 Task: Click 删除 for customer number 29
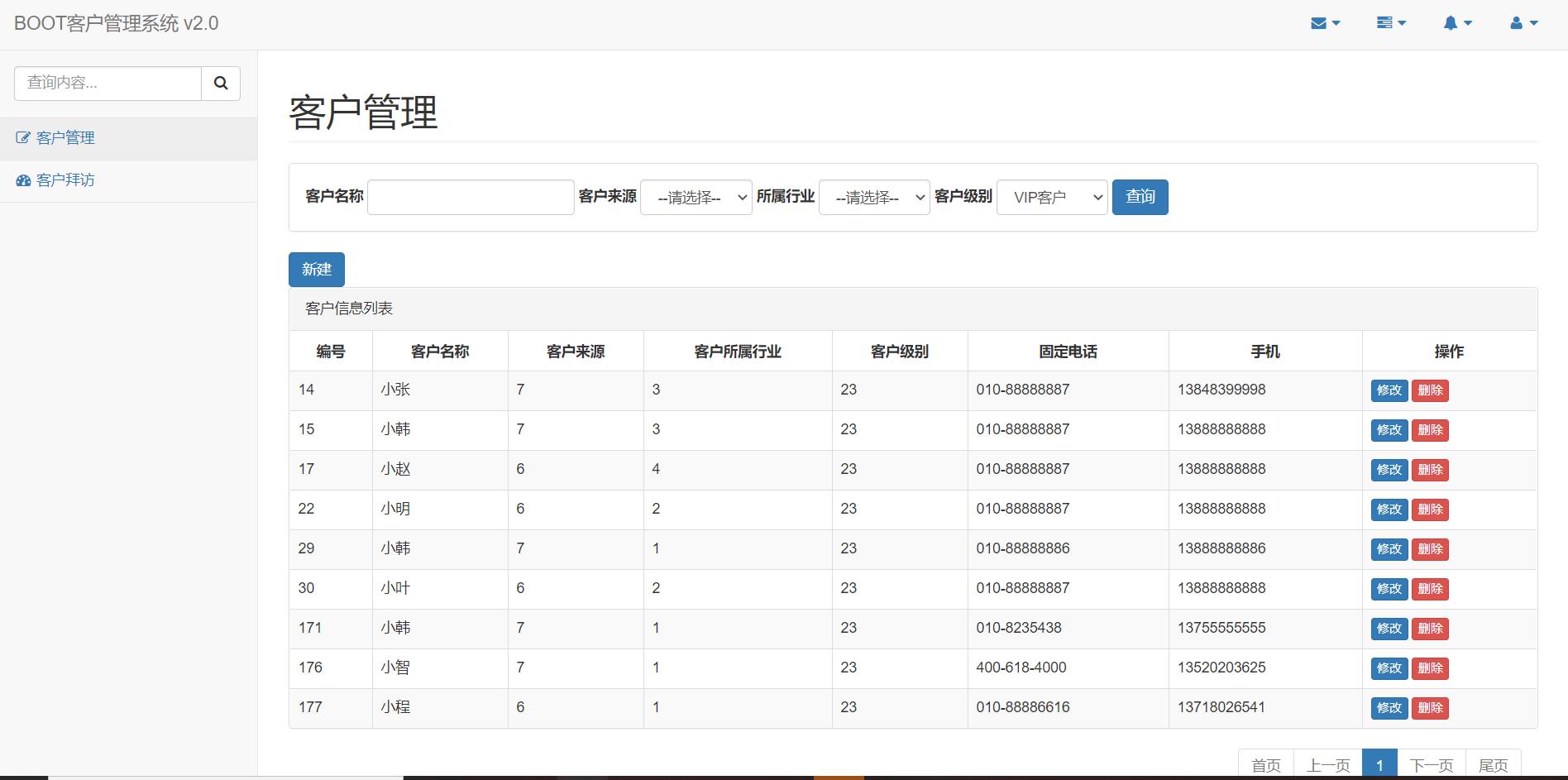tap(1430, 549)
